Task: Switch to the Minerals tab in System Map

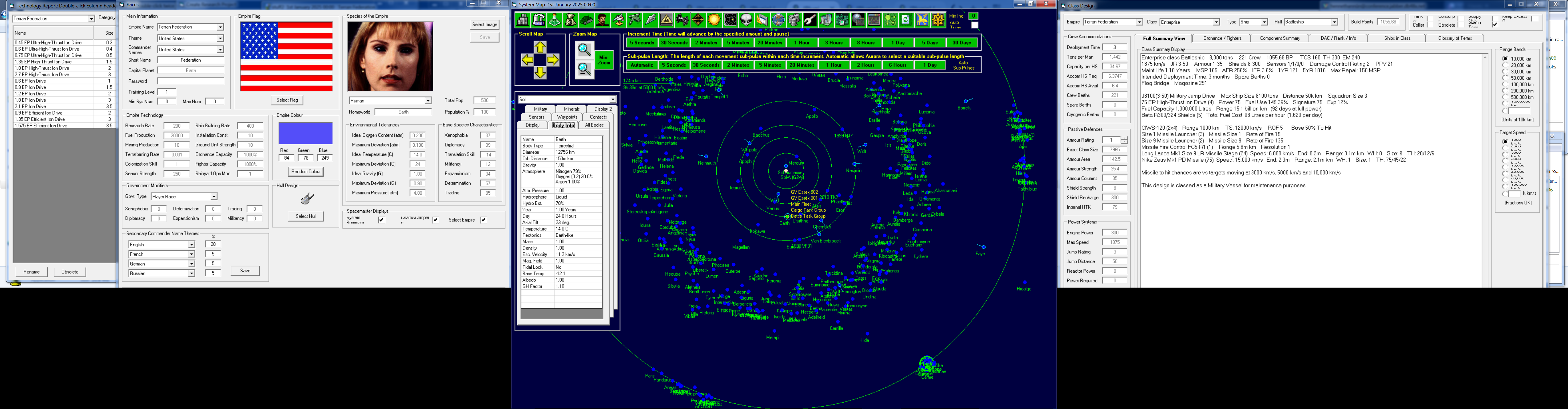Action: (x=571, y=109)
